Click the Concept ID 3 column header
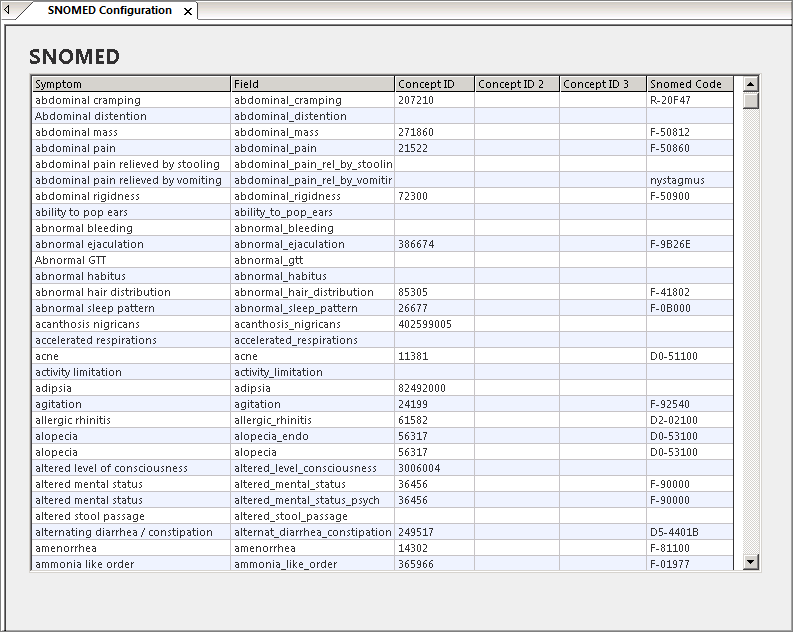The width and height of the screenshot is (793, 632). 603,84
